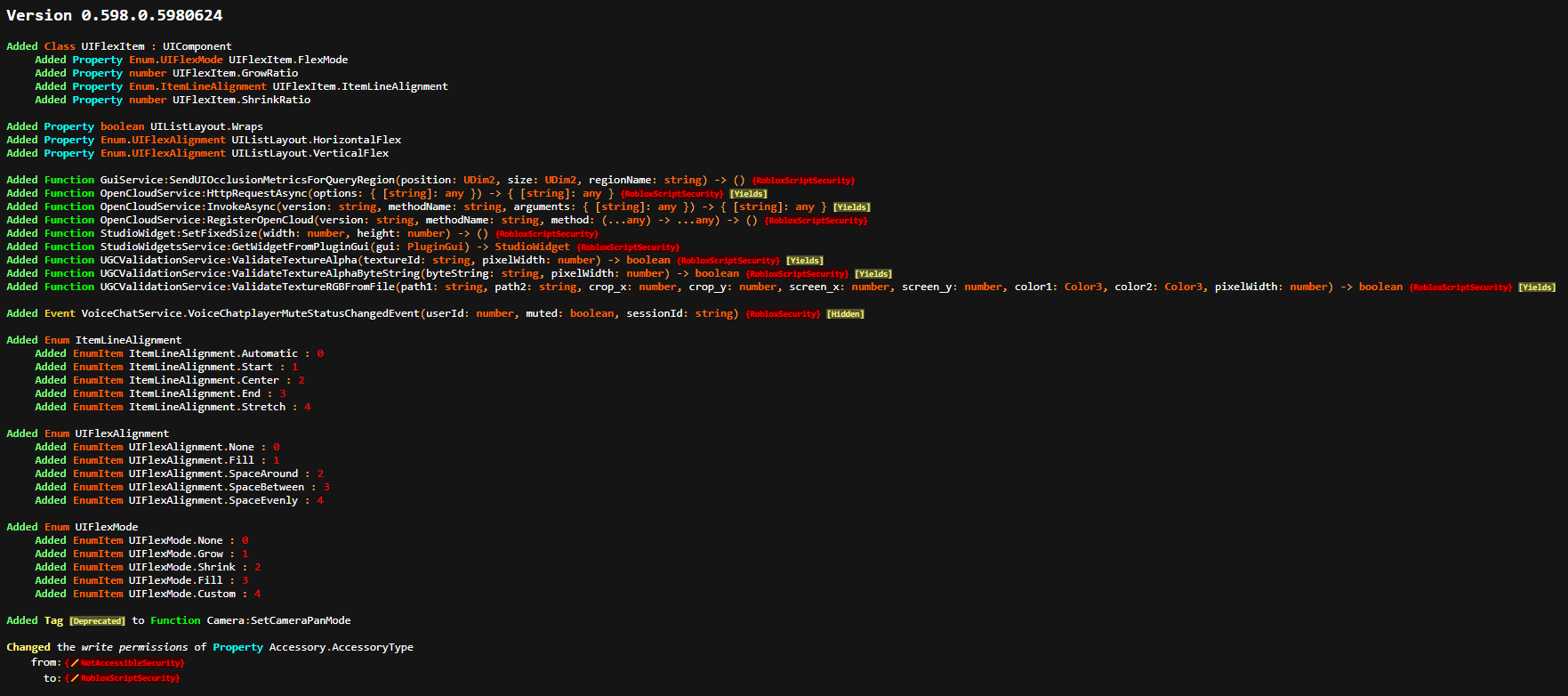Click the [Yields] tag on the HttpRequestAsync row

(x=749, y=194)
